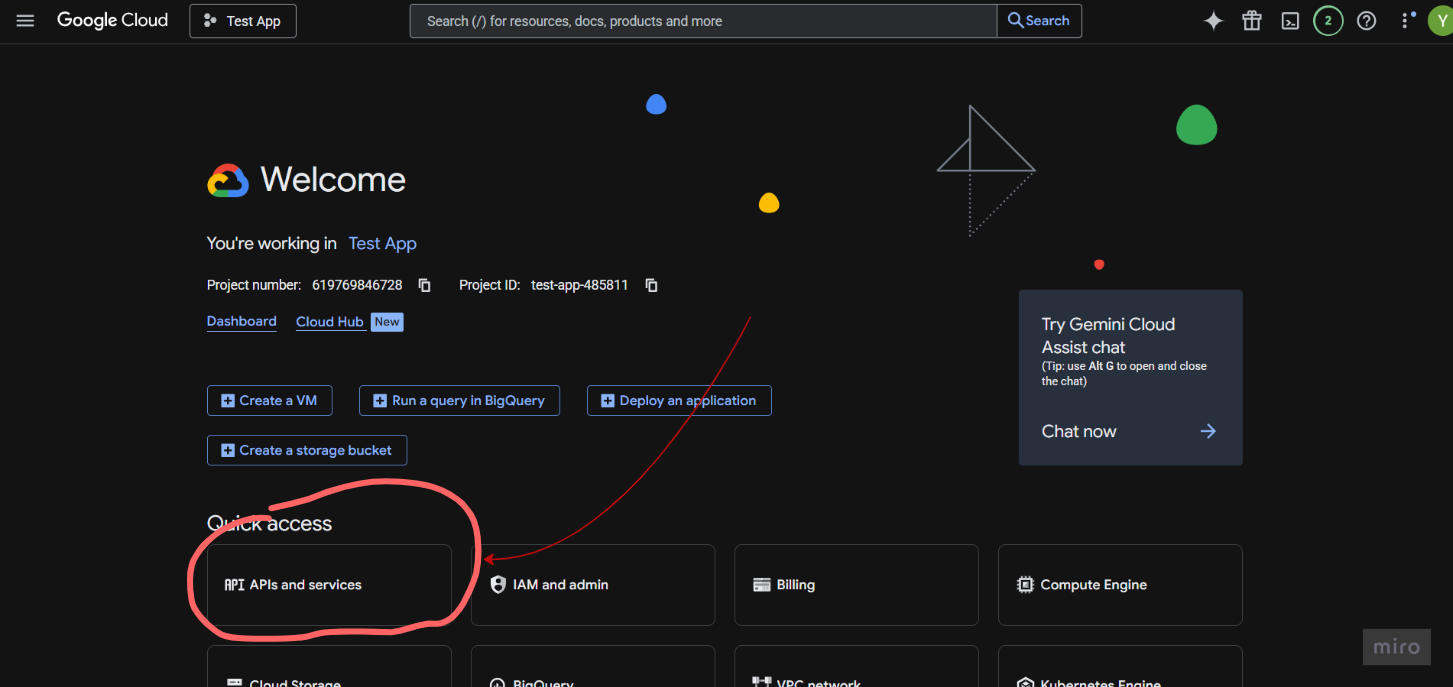The image size is (1453, 687).
Task: Open the help question mark icon
Action: point(1367,21)
